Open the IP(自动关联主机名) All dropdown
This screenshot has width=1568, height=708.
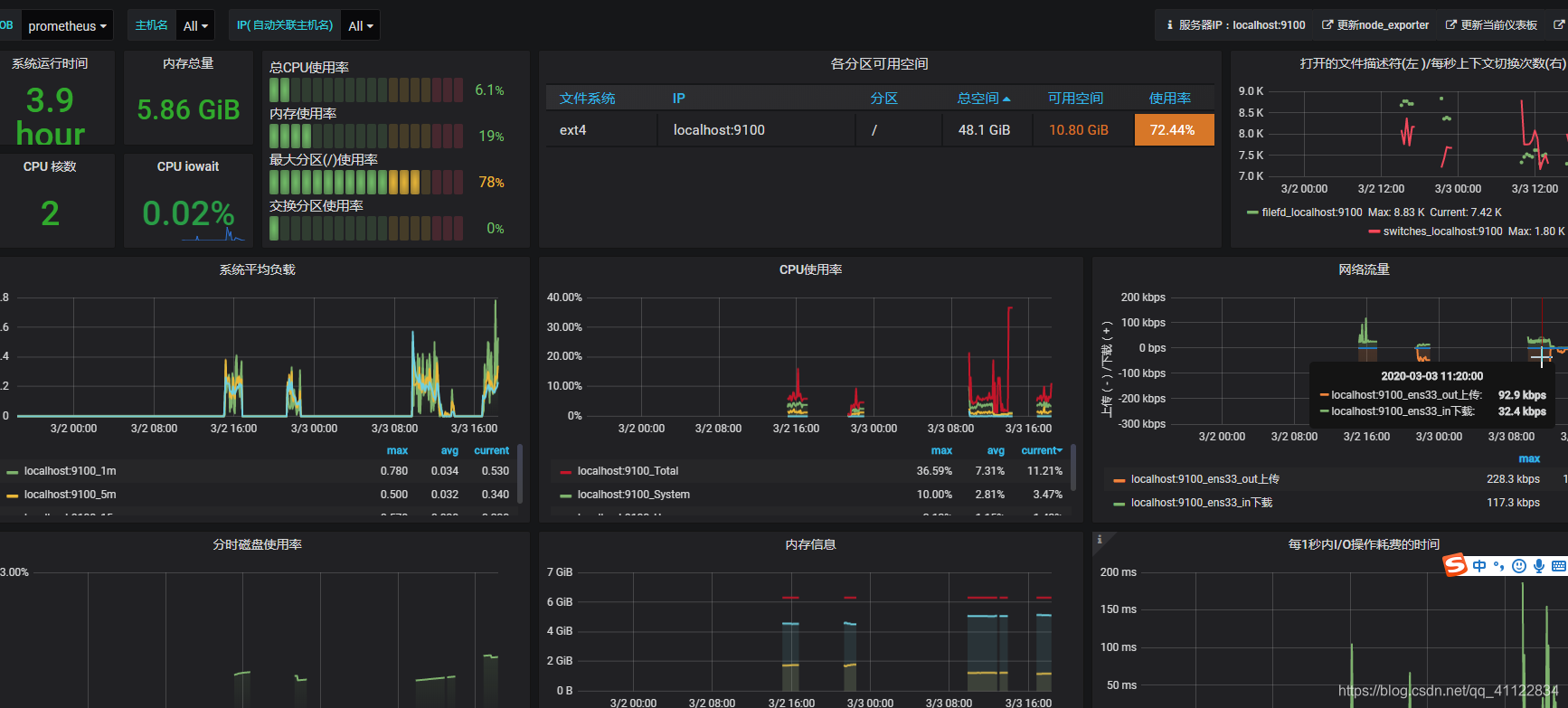[361, 25]
